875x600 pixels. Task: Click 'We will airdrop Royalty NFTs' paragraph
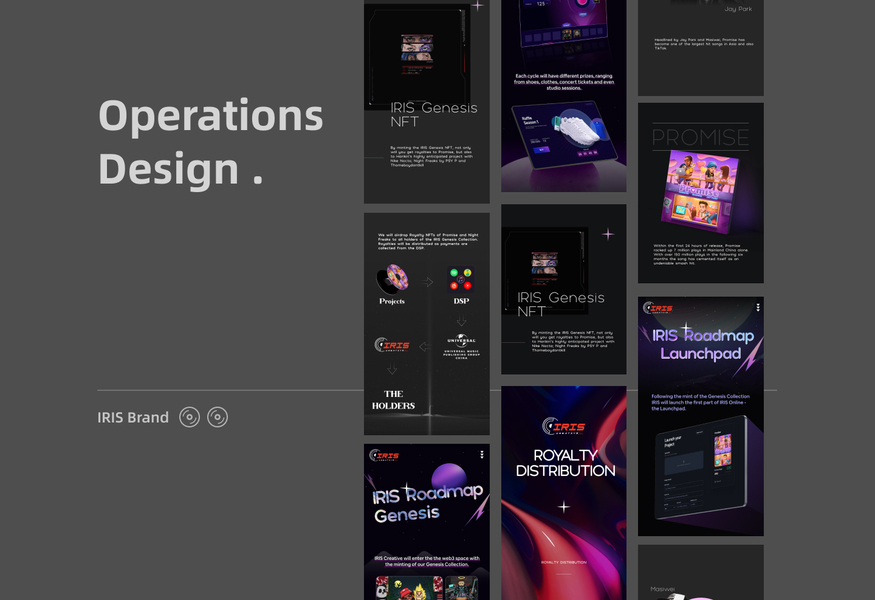[428, 241]
